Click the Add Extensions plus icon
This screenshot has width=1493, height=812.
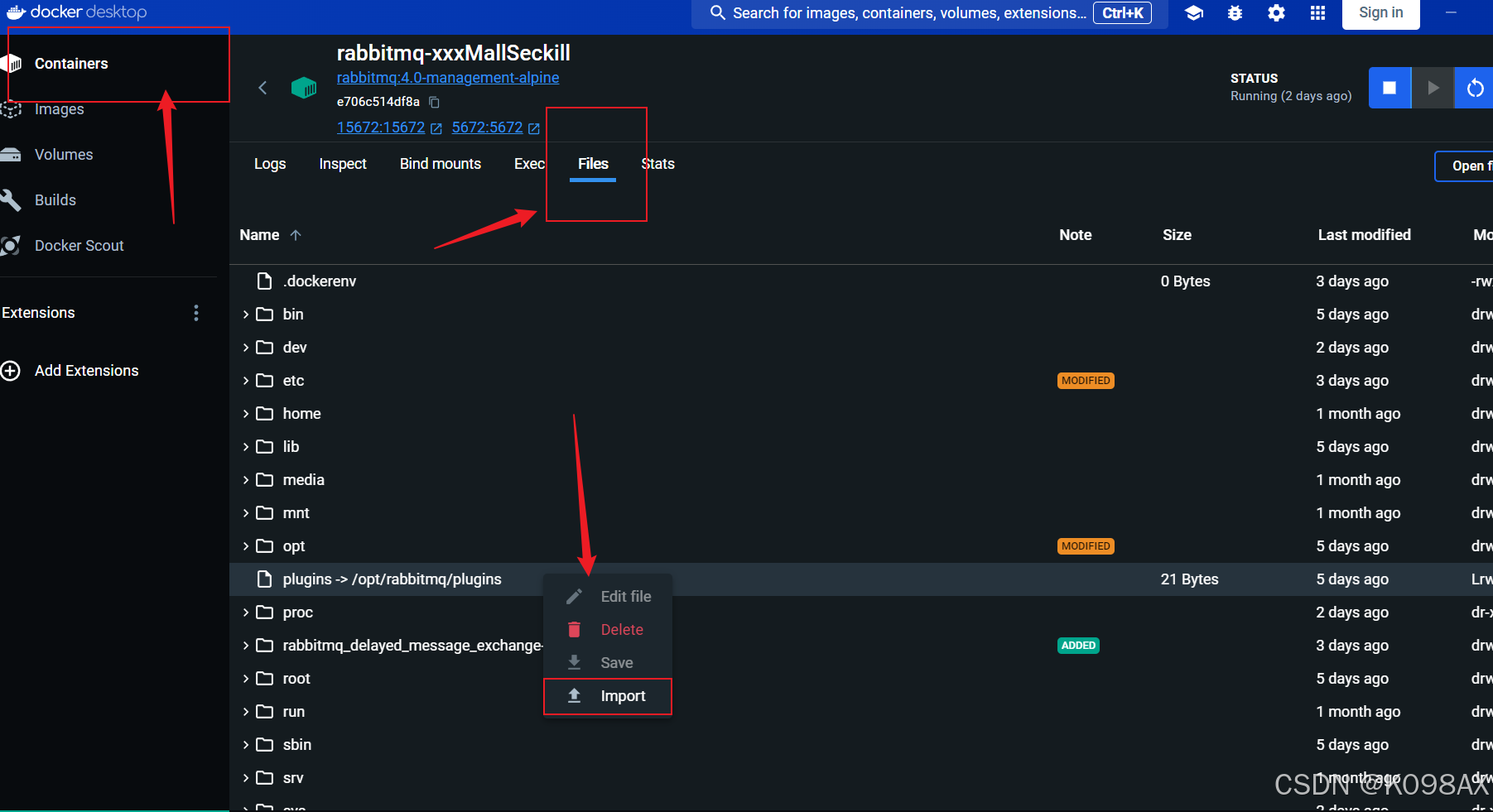pos(11,371)
